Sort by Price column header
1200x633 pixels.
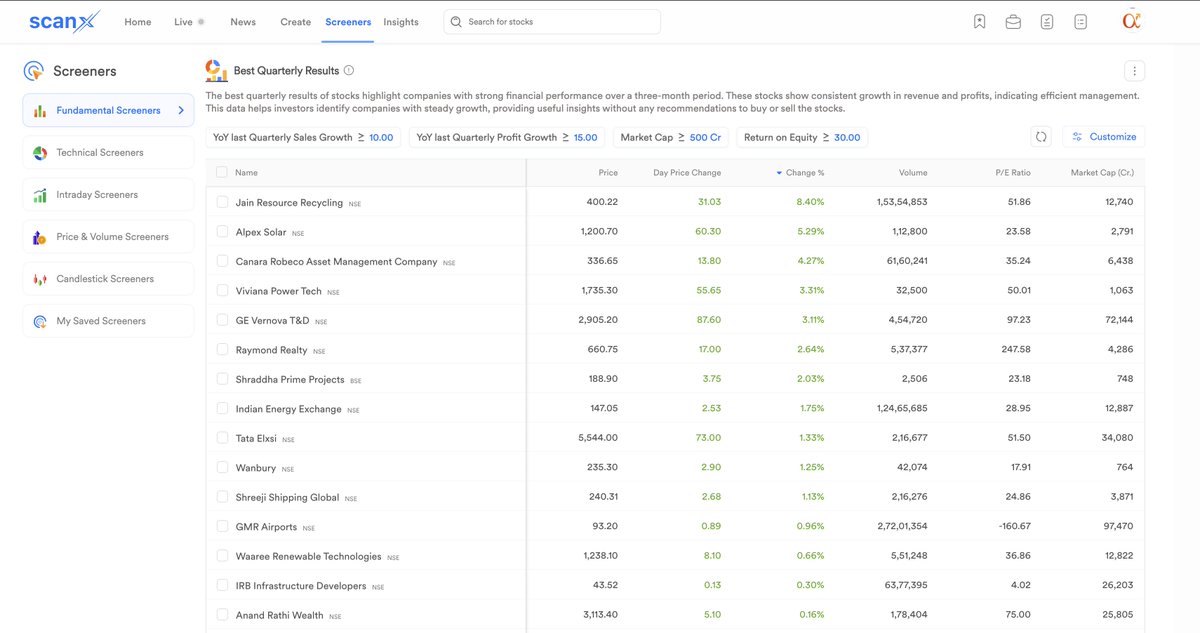(x=608, y=173)
